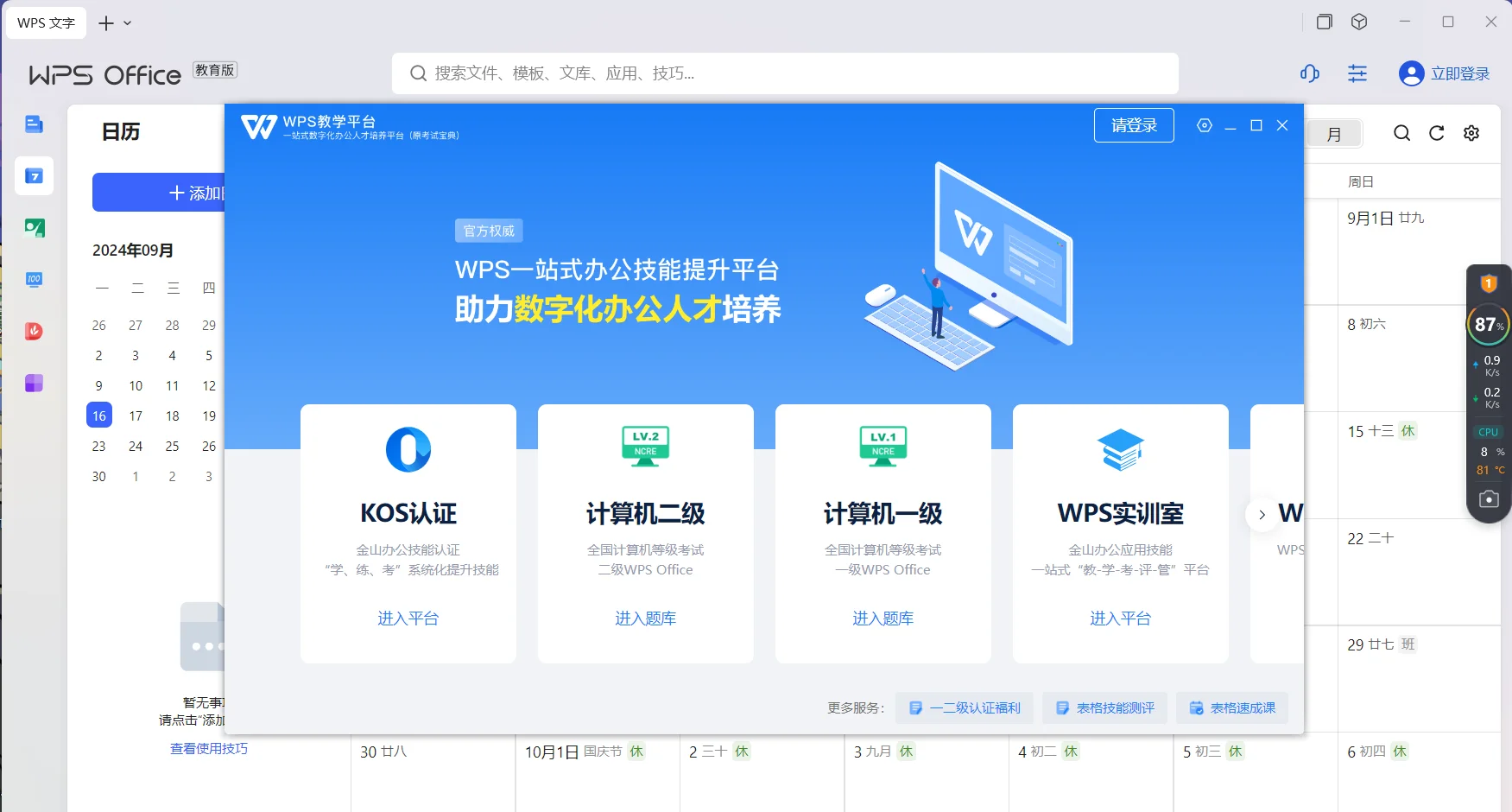
Task: Click the 2024年09月 month label
Action: (x=133, y=251)
